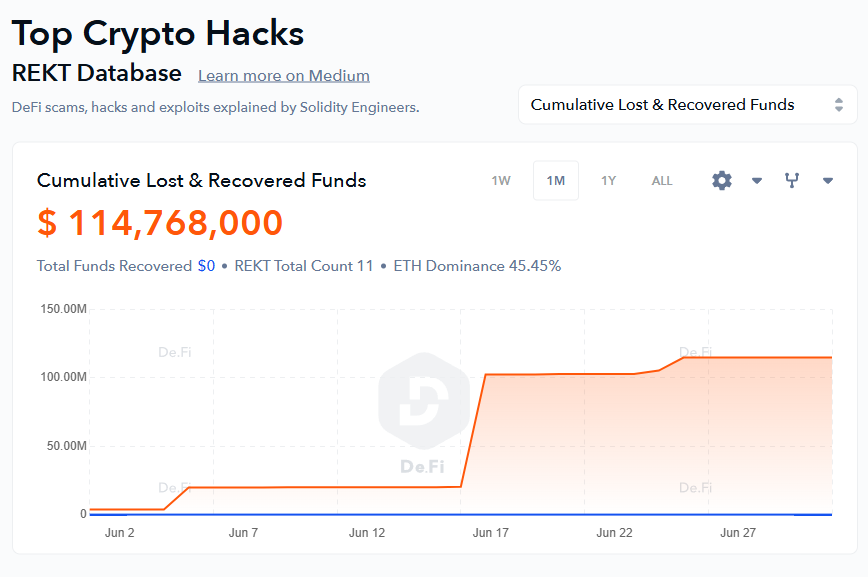Click the Top Crypto Hacks heading
The width and height of the screenshot is (868, 577).
(158, 33)
